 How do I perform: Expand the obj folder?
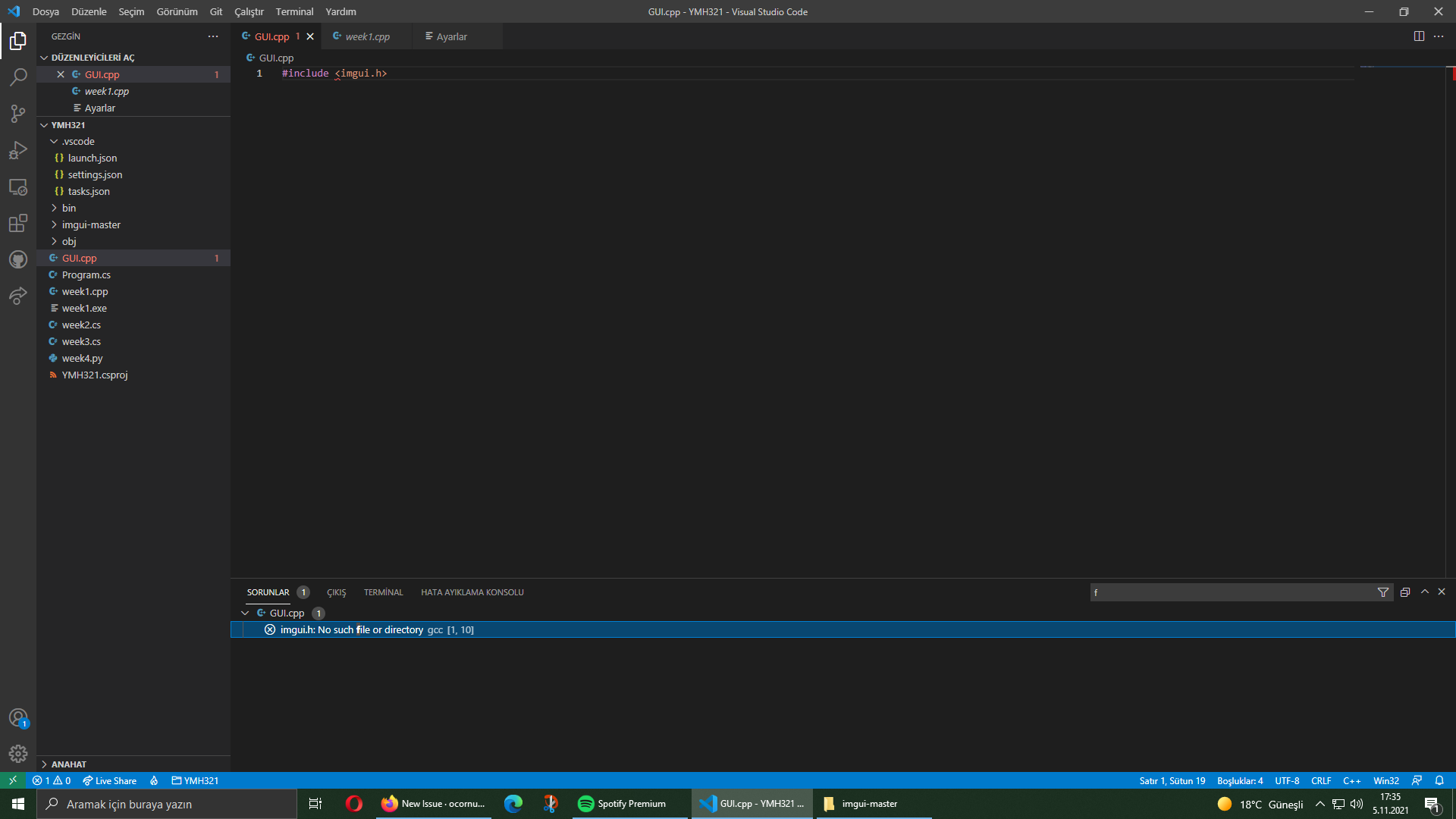coord(55,241)
